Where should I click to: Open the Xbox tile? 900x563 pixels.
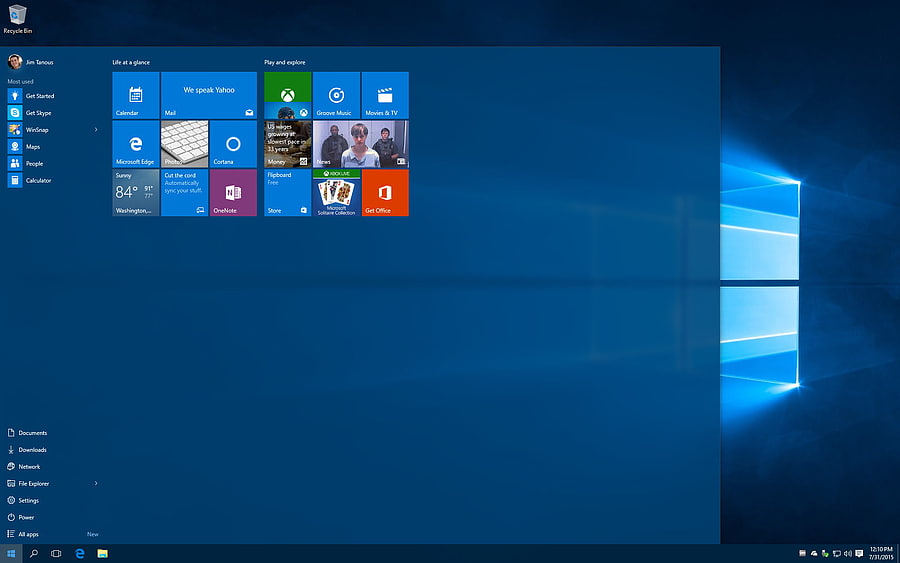(x=288, y=95)
